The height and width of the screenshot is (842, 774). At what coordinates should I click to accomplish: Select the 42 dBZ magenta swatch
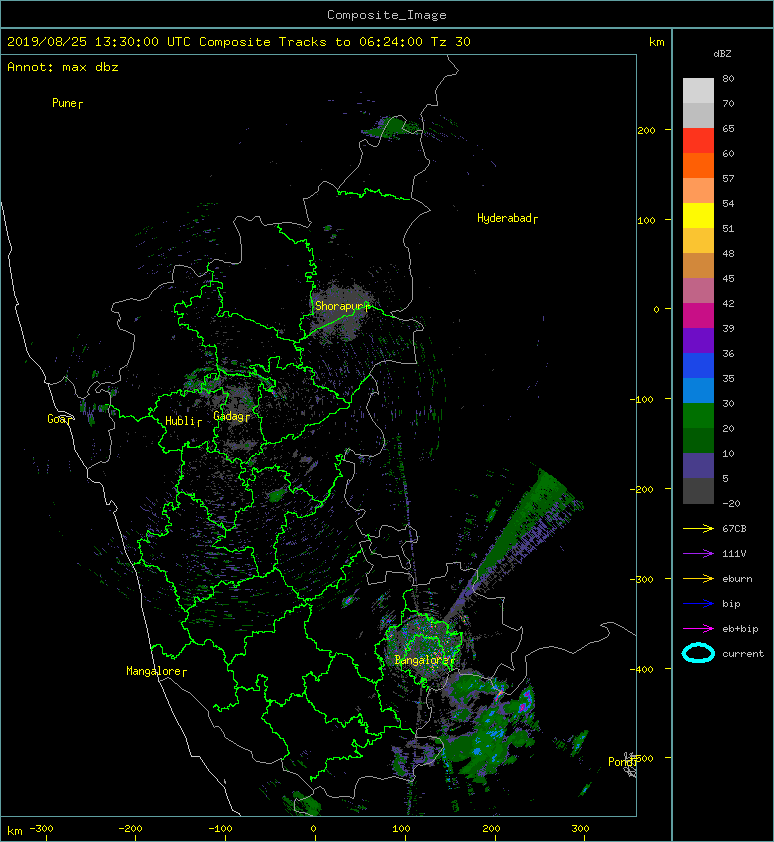698,315
